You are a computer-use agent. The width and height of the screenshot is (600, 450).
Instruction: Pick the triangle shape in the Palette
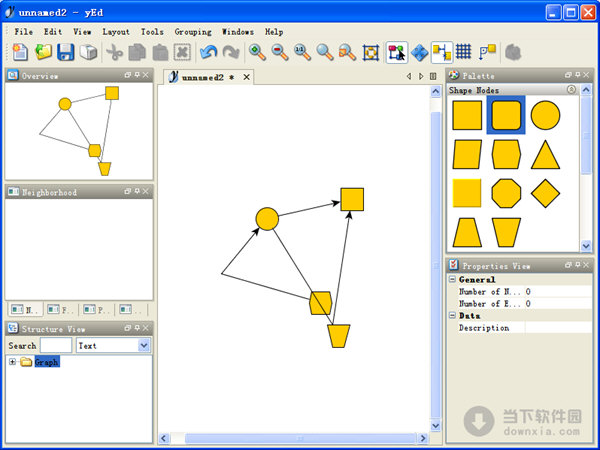[x=545, y=154]
